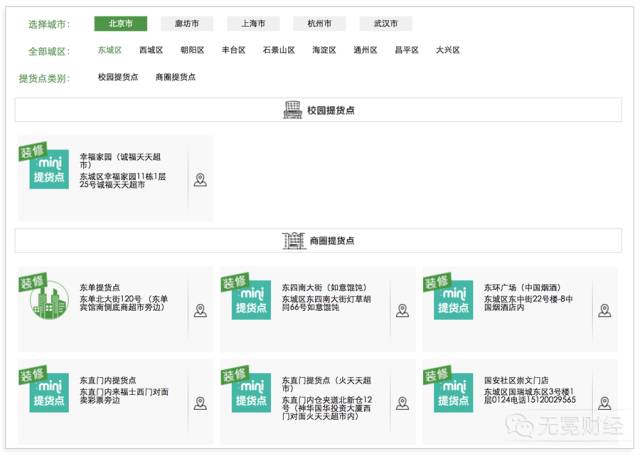Click the 东单提货点 green building thumbnail

[x=49, y=299]
